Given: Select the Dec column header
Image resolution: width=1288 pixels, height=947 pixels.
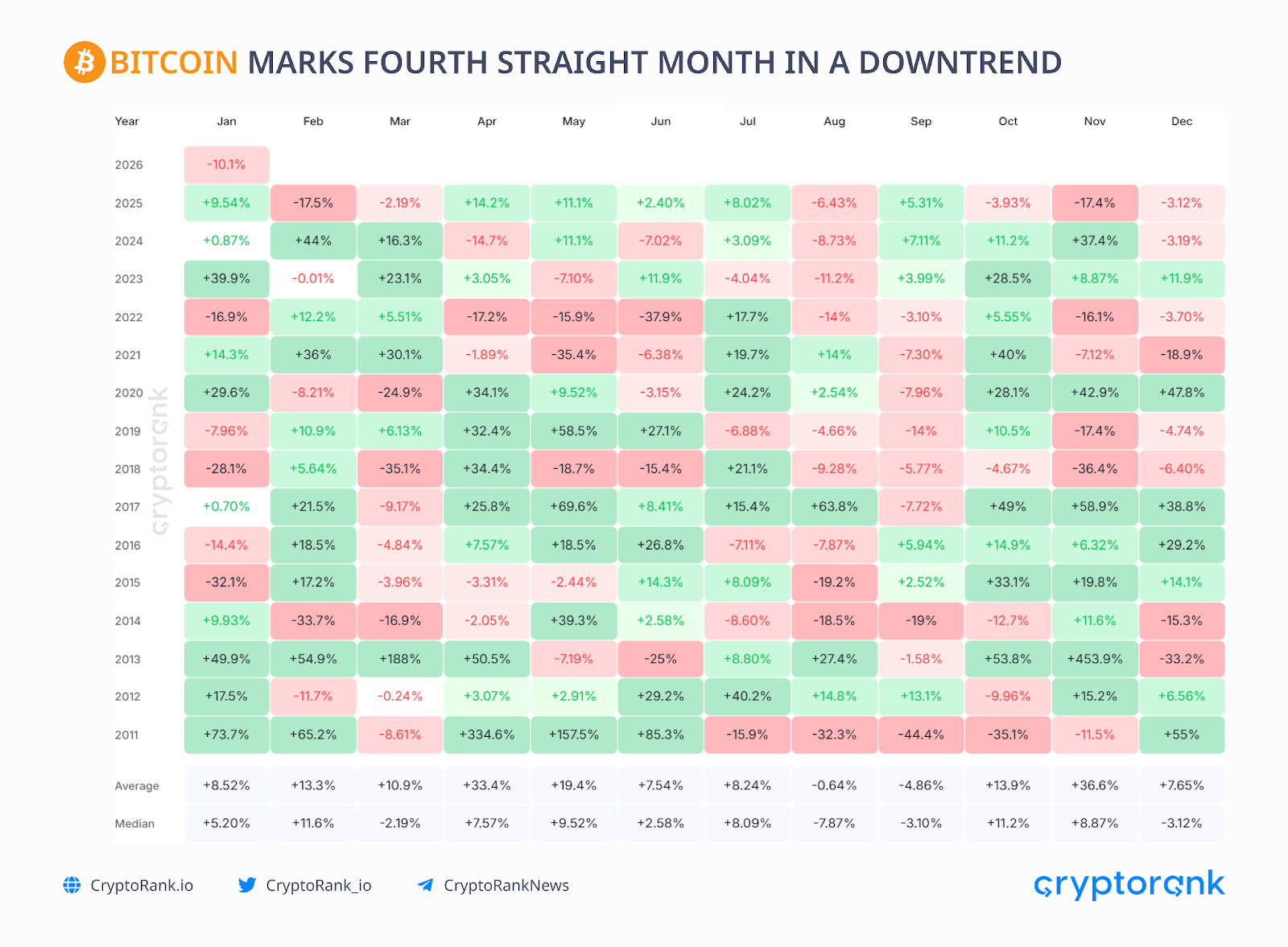Looking at the screenshot, I should [1182, 121].
